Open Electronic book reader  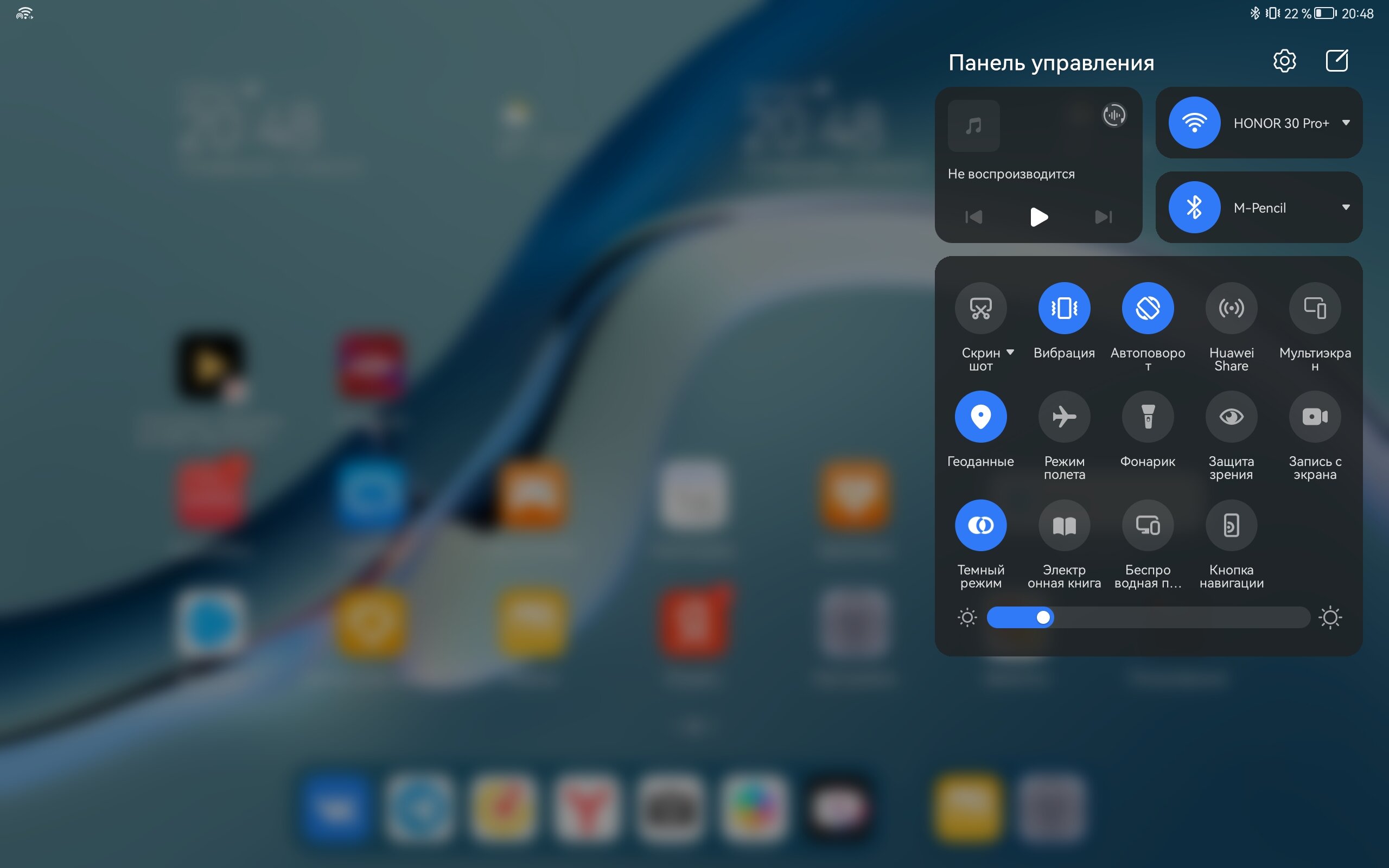pos(1064,525)
